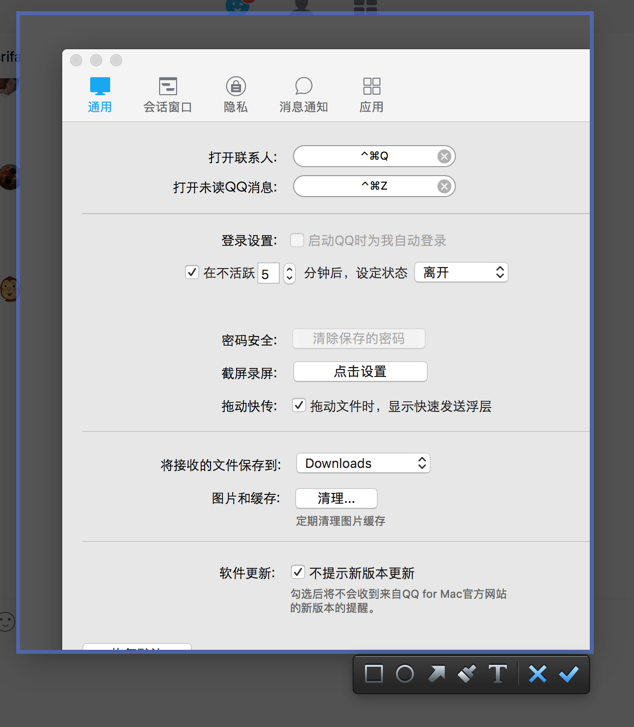Toggle 启动QQ时为我自动登录 checkbox
This screenshot has width=634, height=727.
[297, 240]
